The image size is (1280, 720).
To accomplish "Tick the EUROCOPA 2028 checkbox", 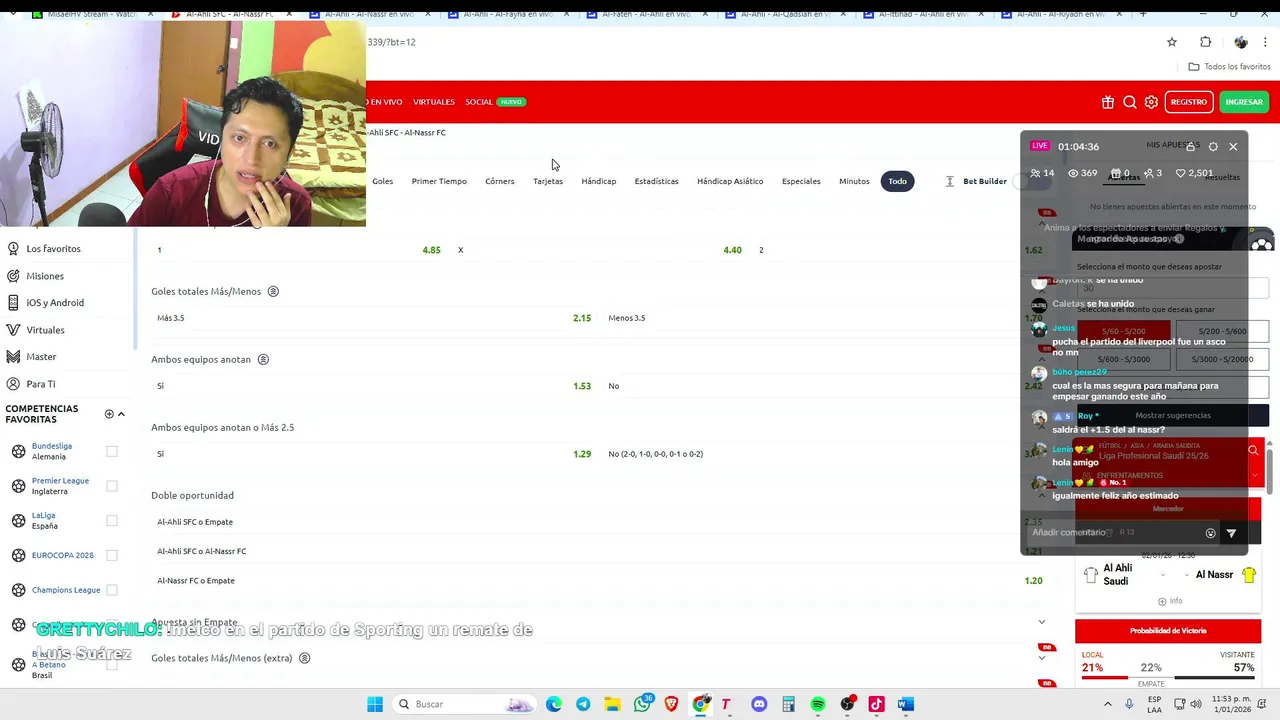I will pyautogui.click(x=112, y=555).
